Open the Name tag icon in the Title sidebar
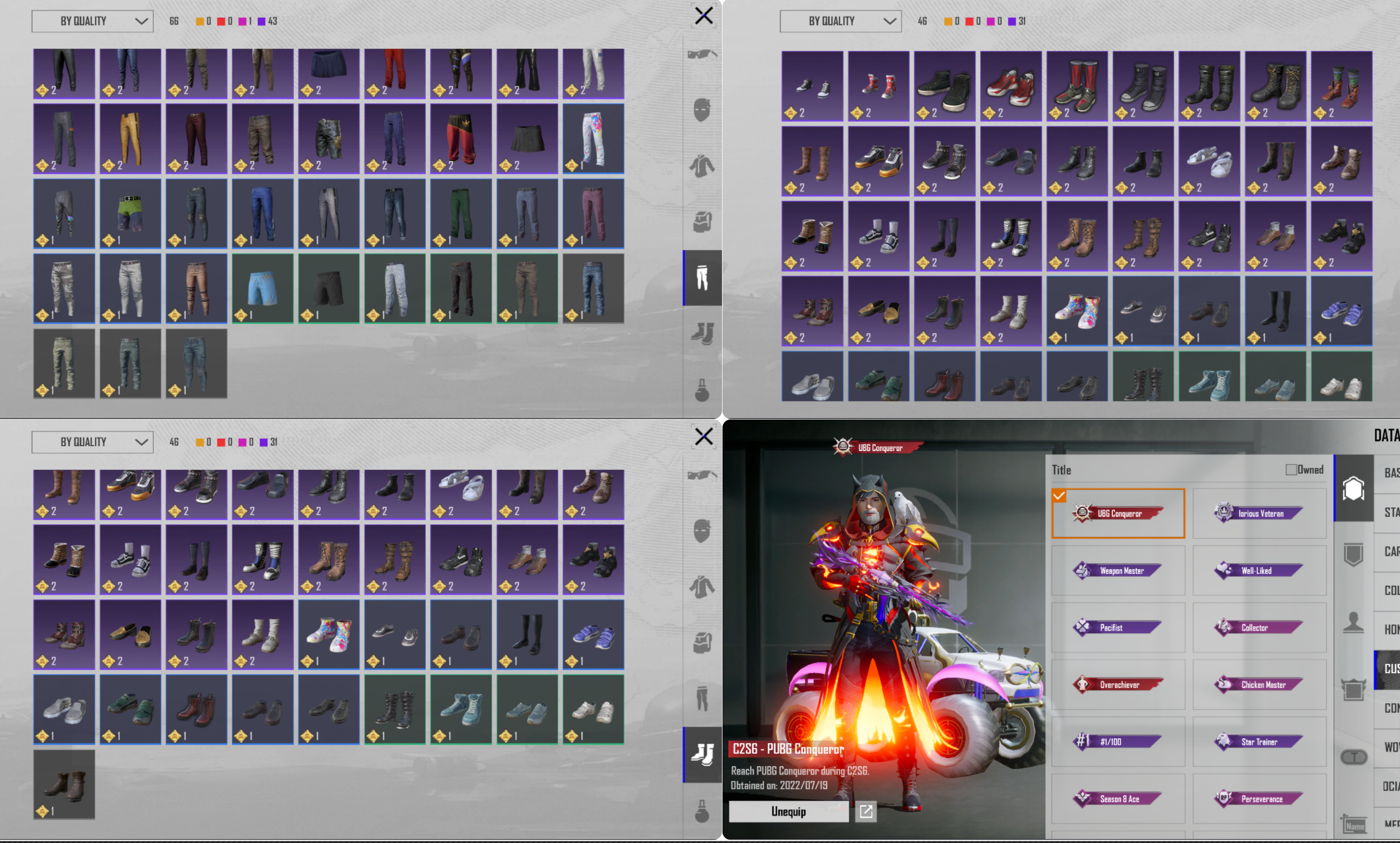Screen dimensions: 1400x843 [x=1353, y=824]
